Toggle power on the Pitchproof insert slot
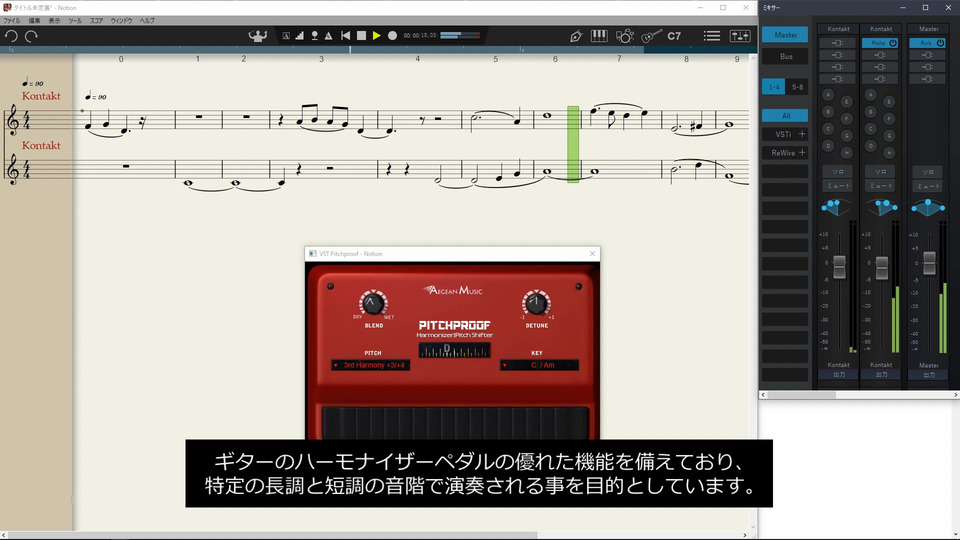The width and height of the screenshot is (960, 540). tap(893, 43)
